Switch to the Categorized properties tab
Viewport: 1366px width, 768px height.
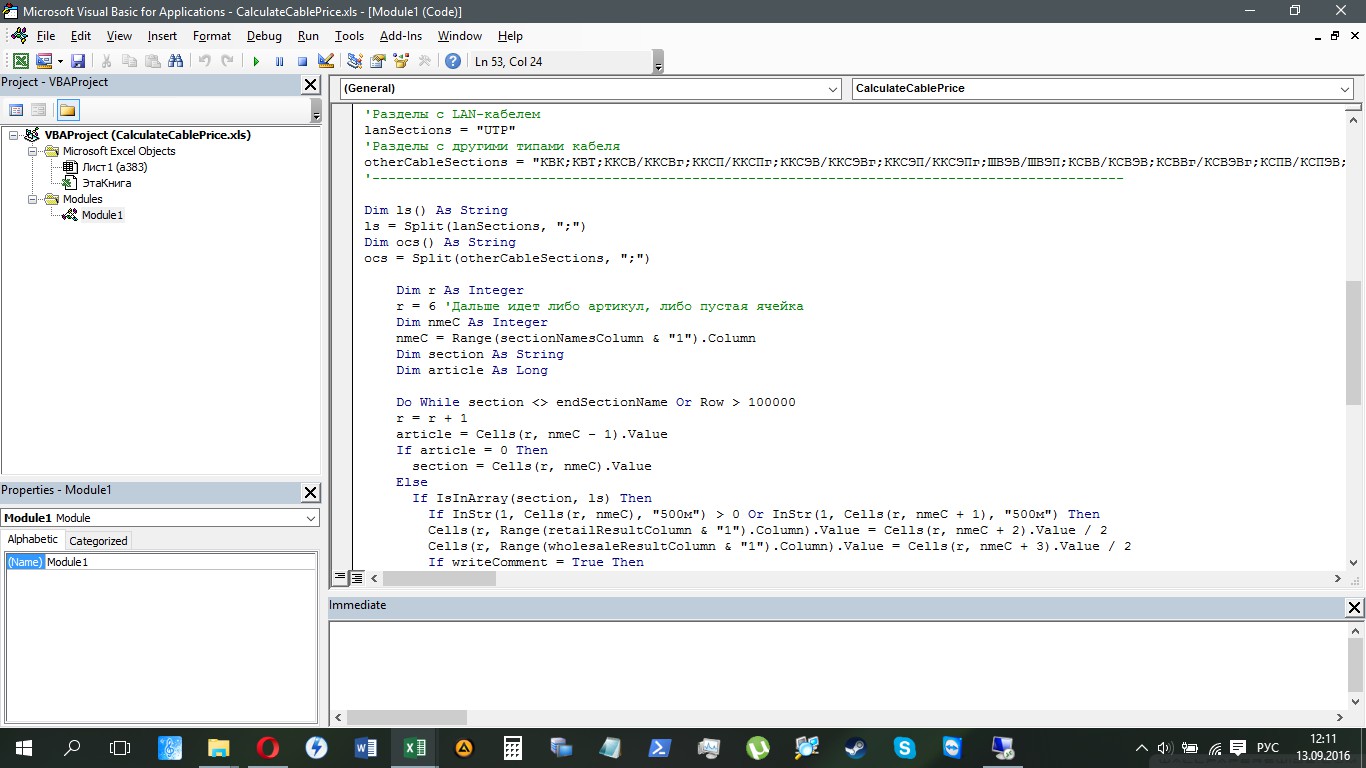pos(98,540)
